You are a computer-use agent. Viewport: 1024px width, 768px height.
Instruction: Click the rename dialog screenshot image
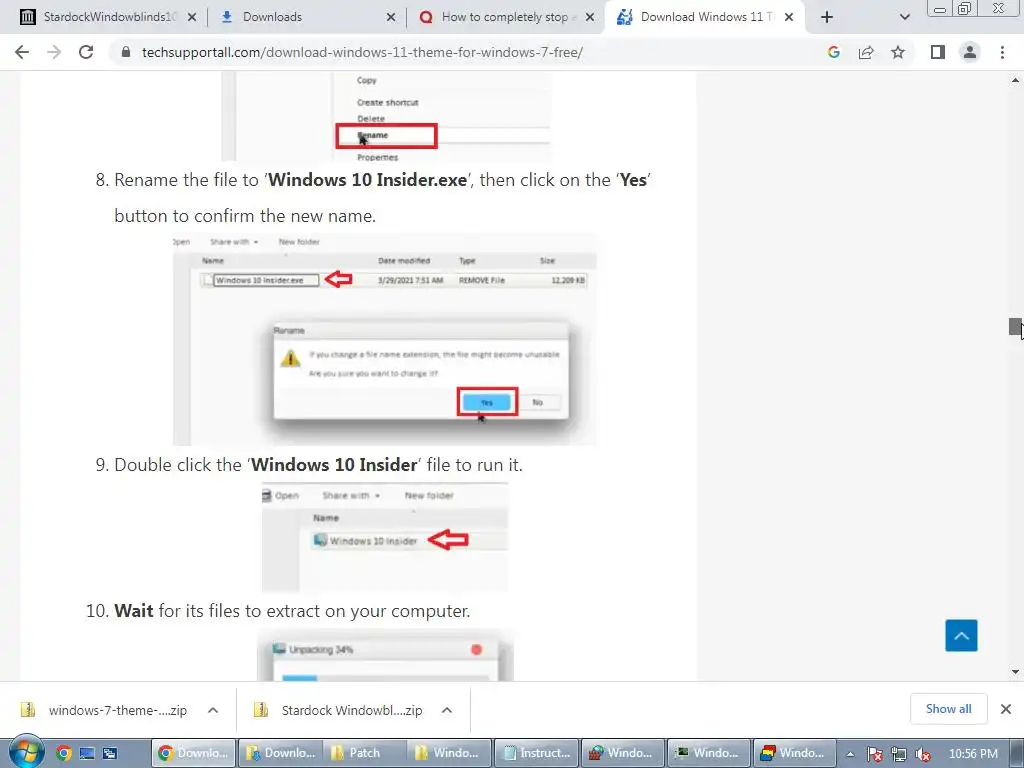click(x=385, y=340)
